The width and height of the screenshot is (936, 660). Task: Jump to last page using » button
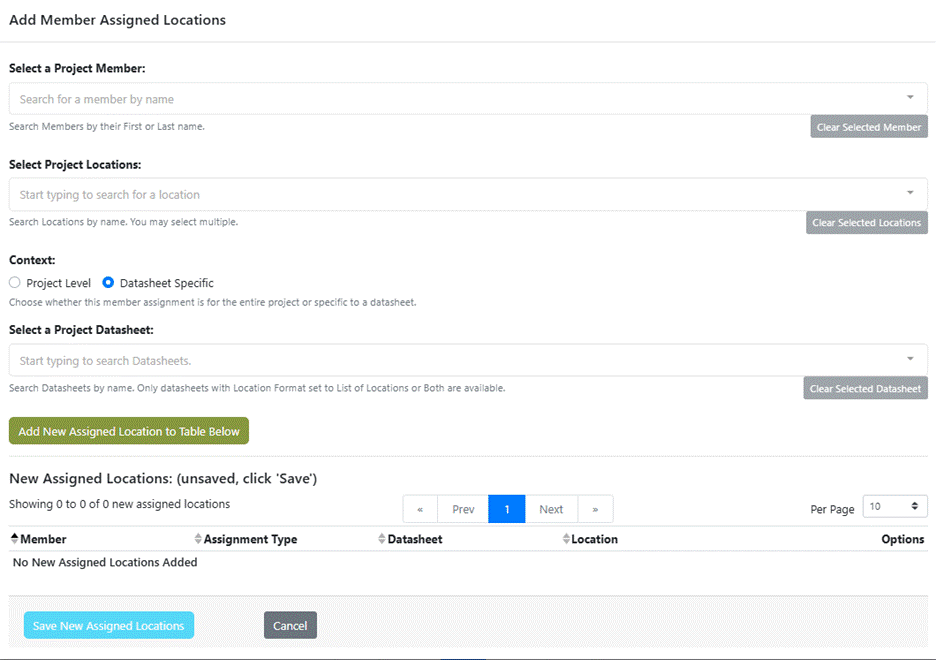[x=595, y=509]
